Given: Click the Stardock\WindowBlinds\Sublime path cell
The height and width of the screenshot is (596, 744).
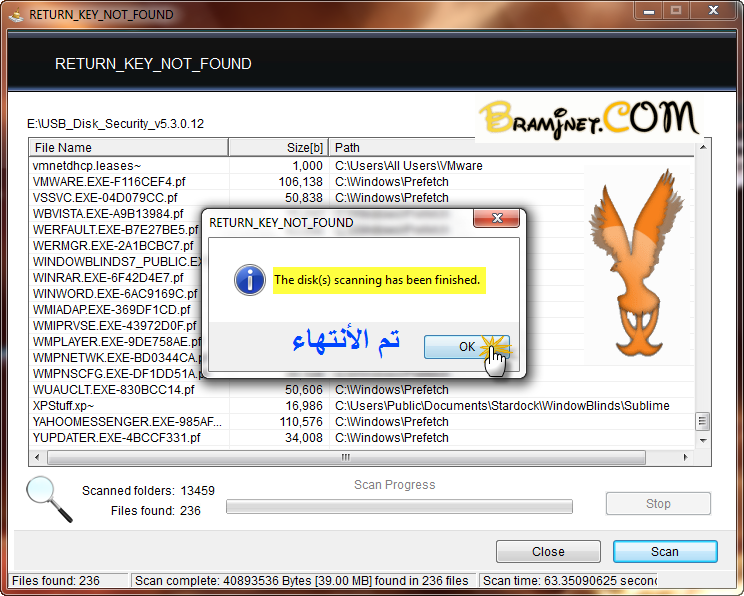Looking at the screenshot, I should pos(502,406).
